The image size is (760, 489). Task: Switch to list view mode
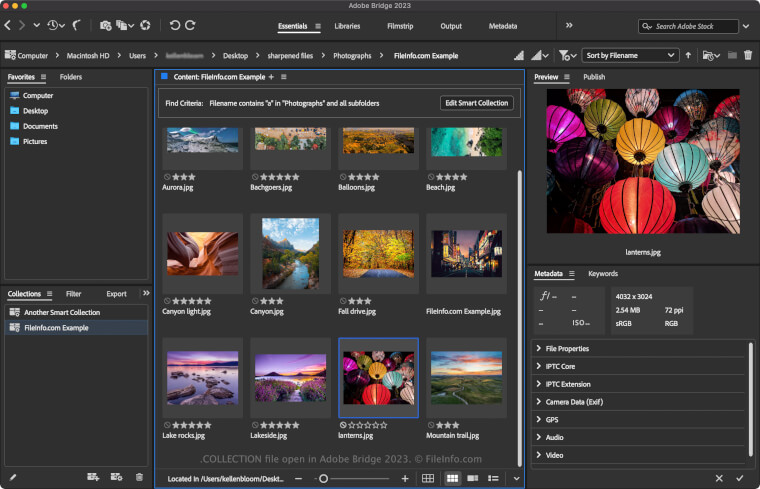(x=493, y=479)
